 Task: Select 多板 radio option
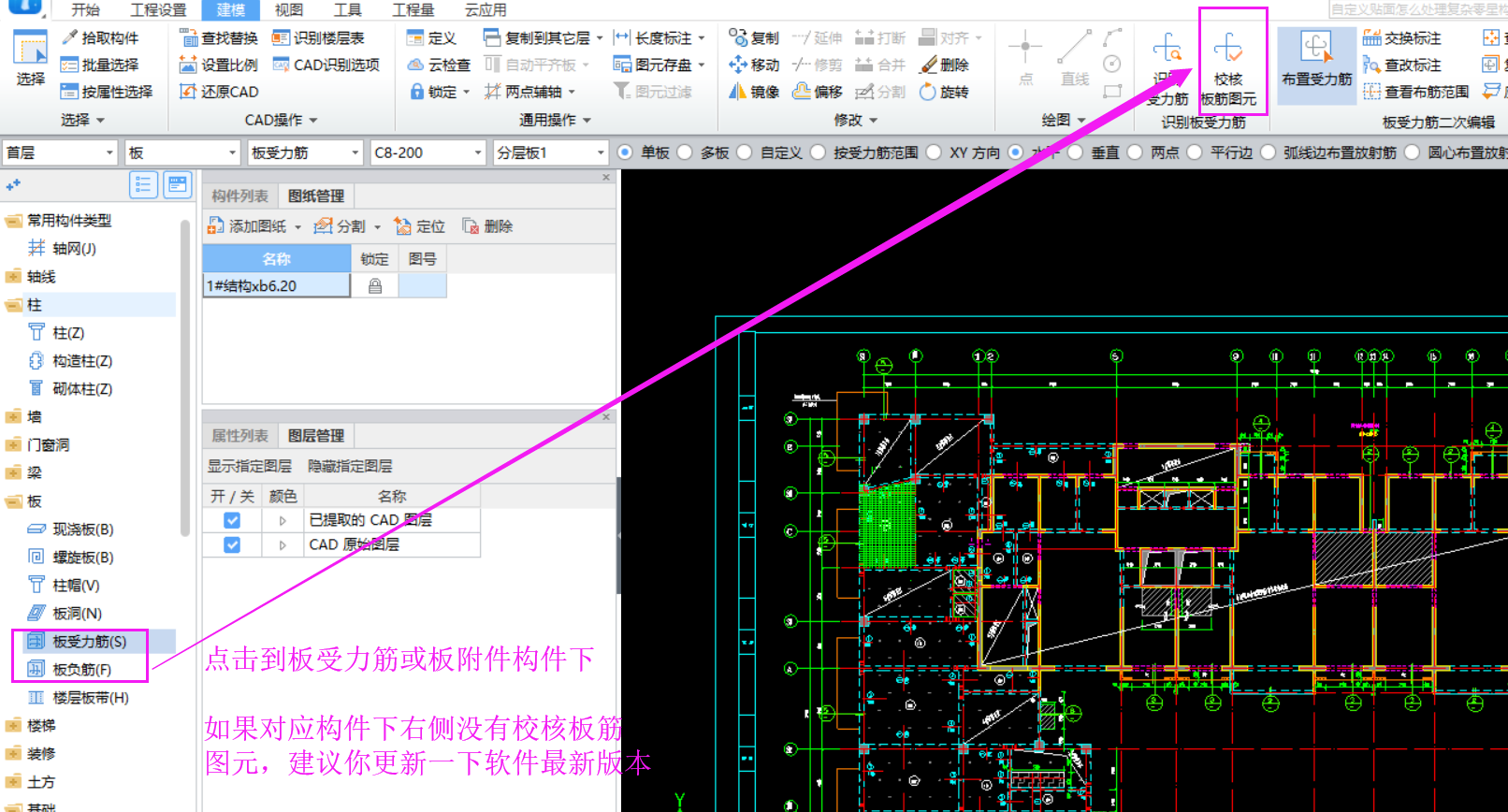point(685,152)
